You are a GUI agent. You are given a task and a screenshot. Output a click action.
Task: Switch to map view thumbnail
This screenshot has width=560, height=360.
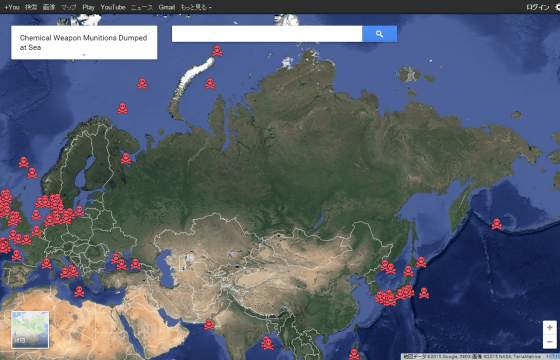(x=30, y=329)
